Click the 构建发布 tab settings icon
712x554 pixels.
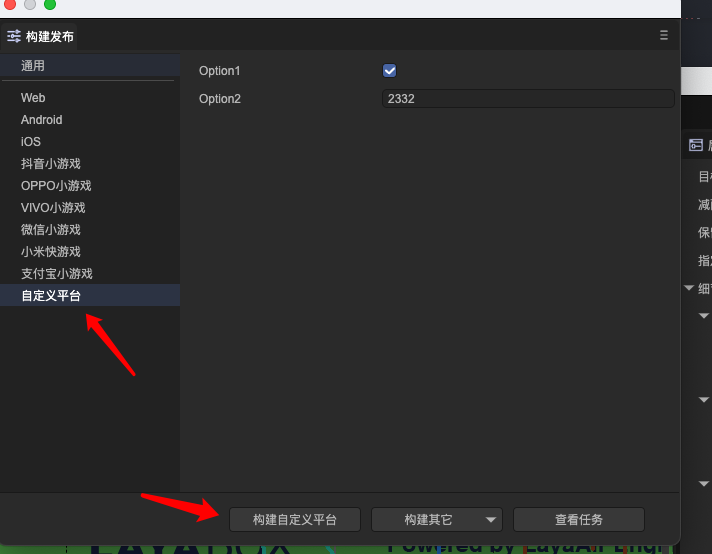14,37
